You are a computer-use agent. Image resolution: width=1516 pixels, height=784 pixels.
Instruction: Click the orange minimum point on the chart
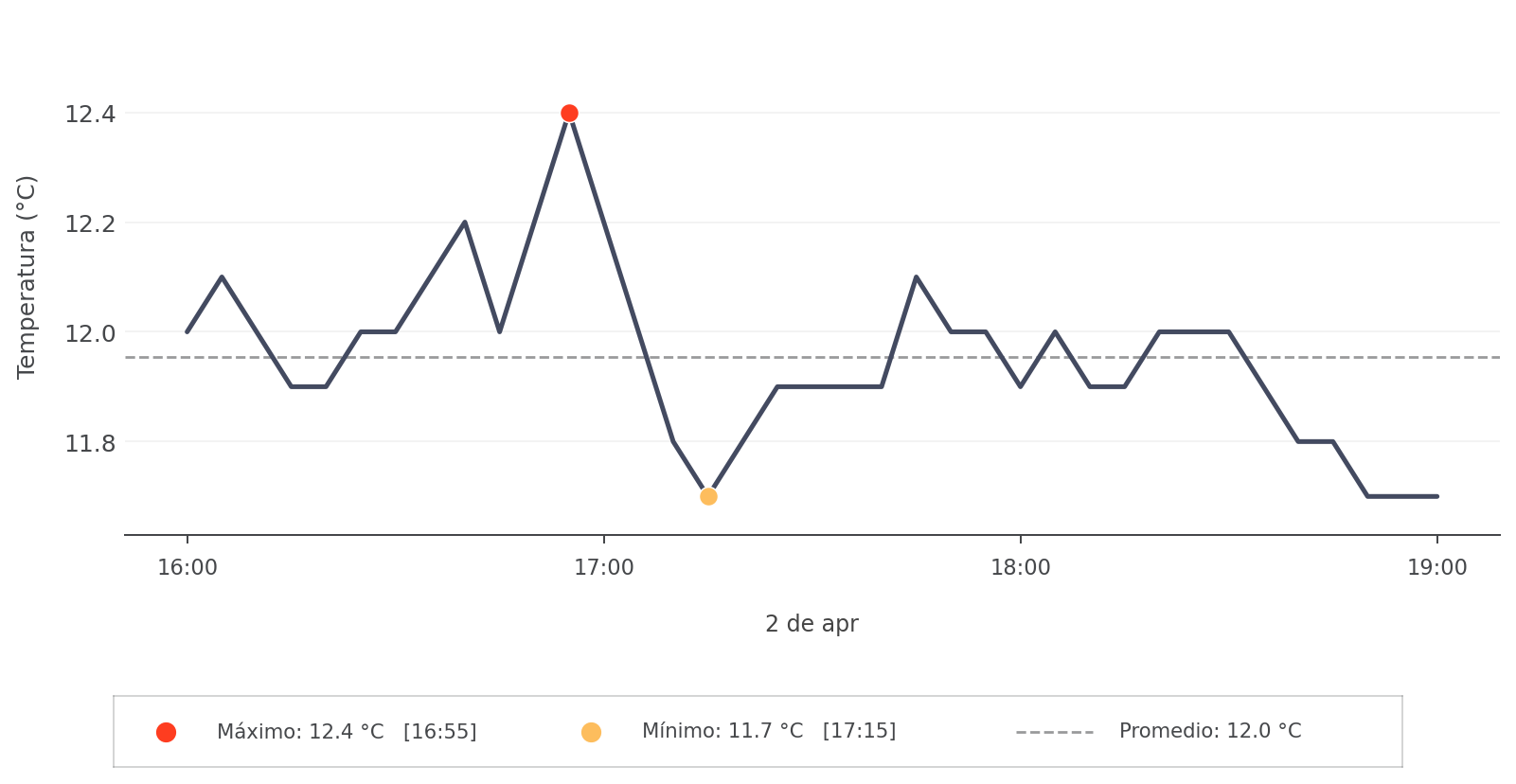coord(708,496)
